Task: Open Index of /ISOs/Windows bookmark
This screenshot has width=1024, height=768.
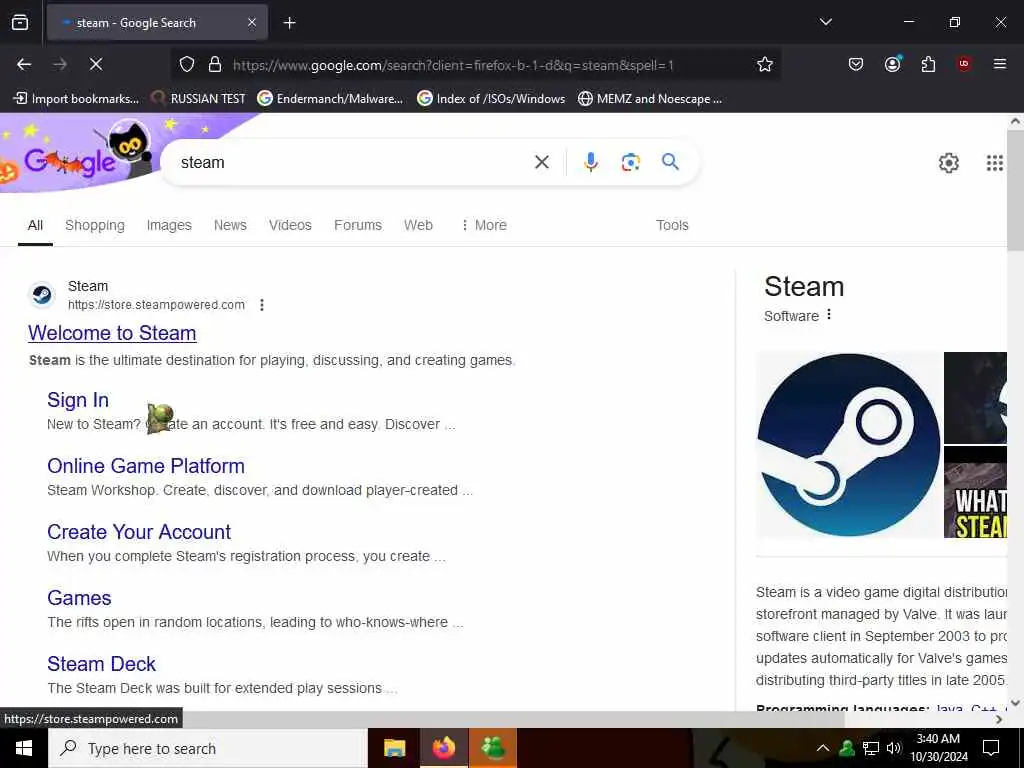Action: tap(491, 99)
